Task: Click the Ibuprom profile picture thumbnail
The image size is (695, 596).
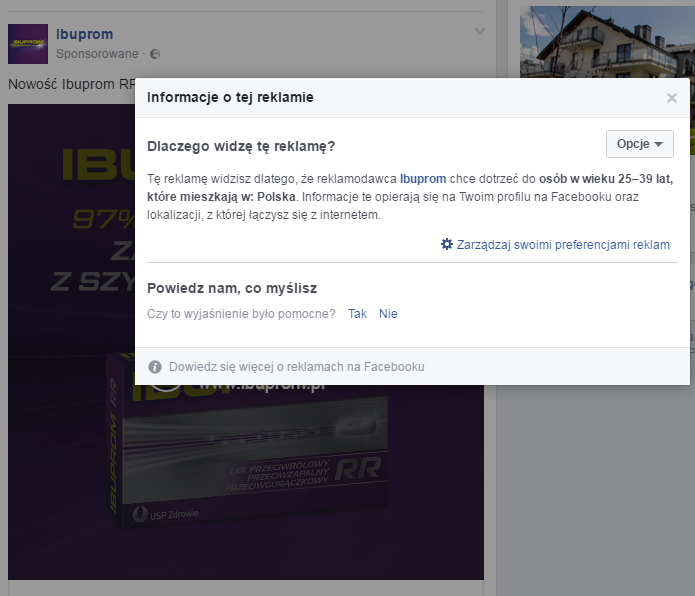Action: click(x=28, y=44)
